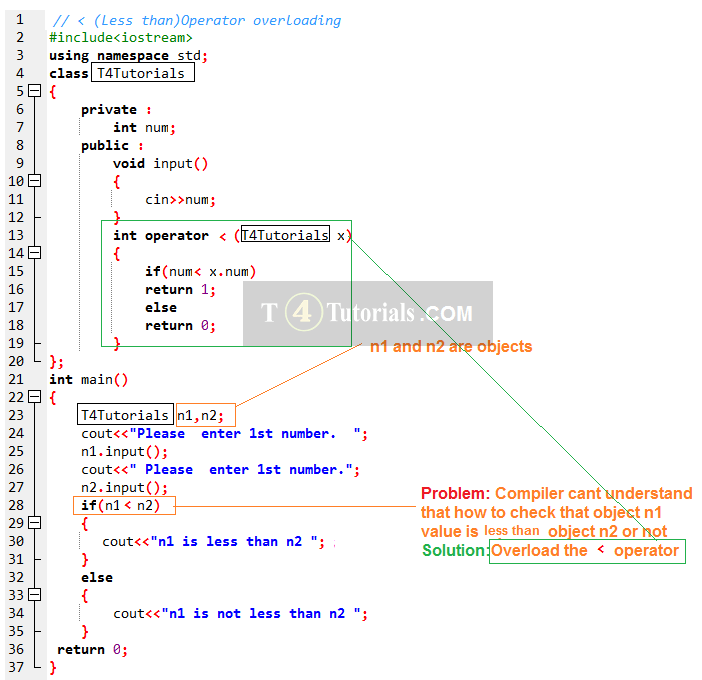This screenshot has width=702, height=680.
Task: Click the class name 'T4Tutorials' on line 4
Action: tap(143, 73)
